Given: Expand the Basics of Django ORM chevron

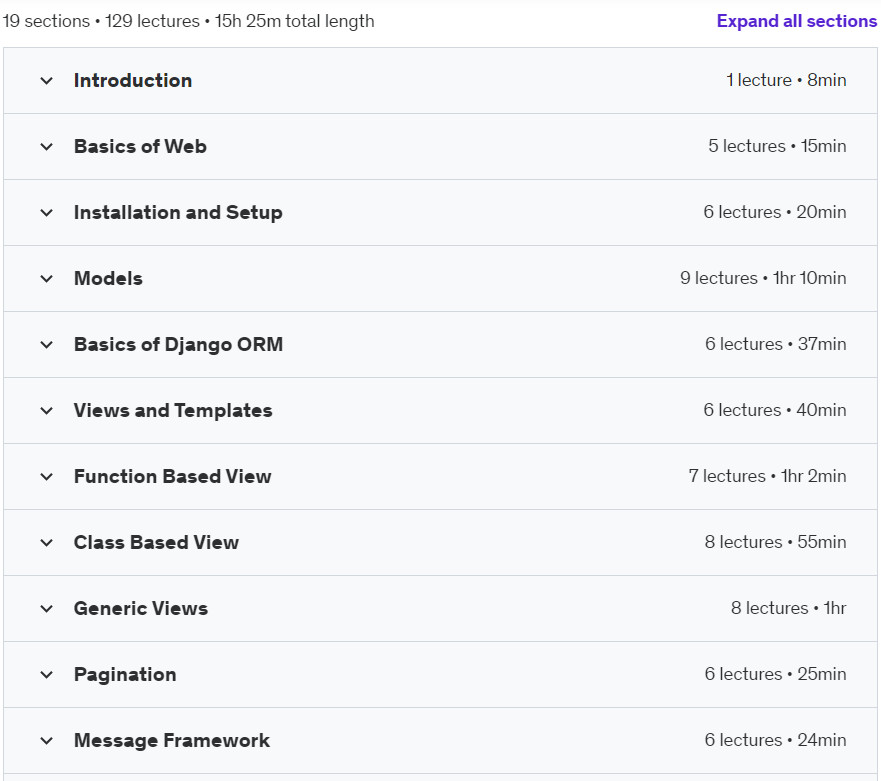Looking at the screenshot, I should pyautogui.click(x=47, y=344).
